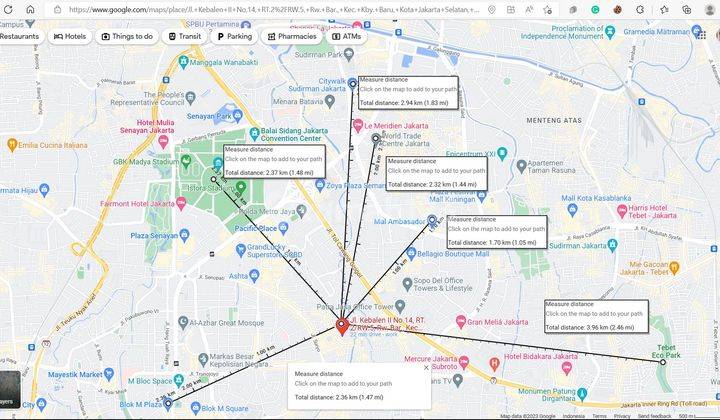720x420 pixels.
Task: Filter map by Hotels
Action: pyautogui.click(x=70, y=36)
